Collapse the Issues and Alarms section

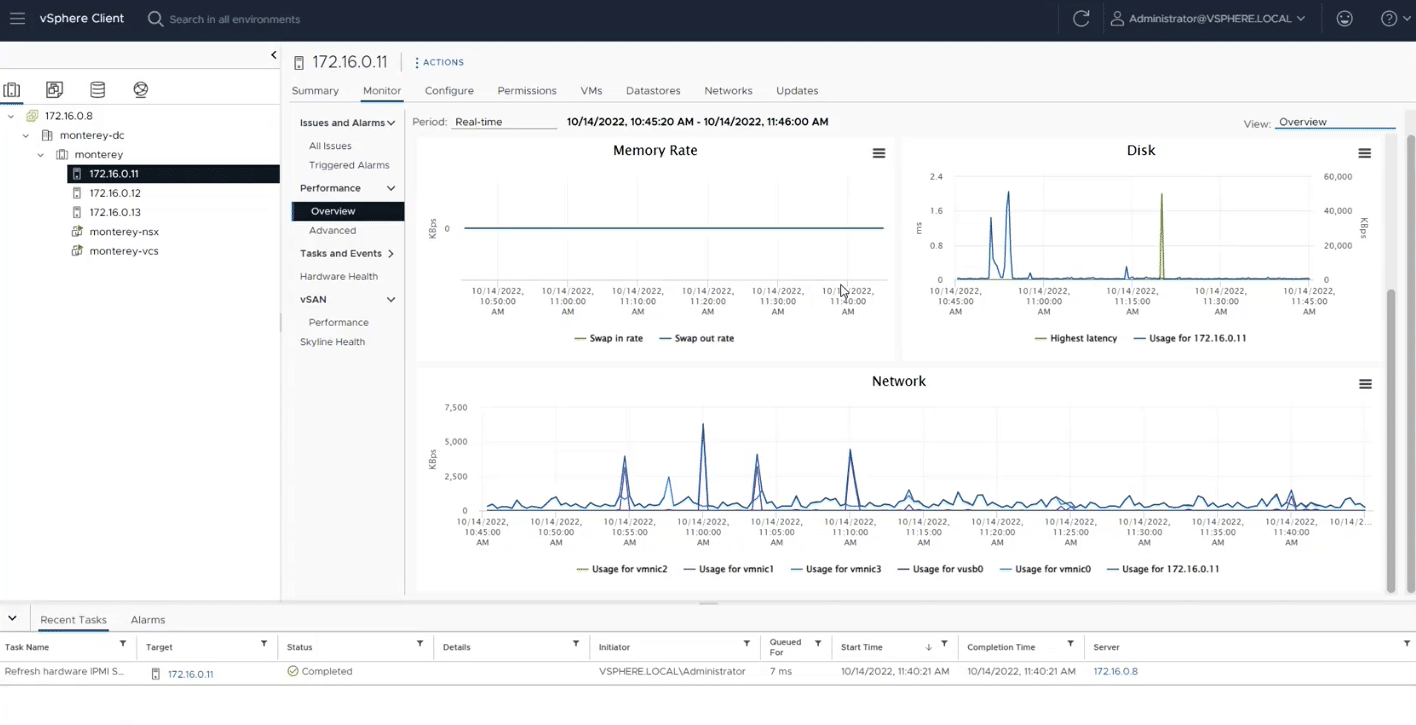click(391, 123)
